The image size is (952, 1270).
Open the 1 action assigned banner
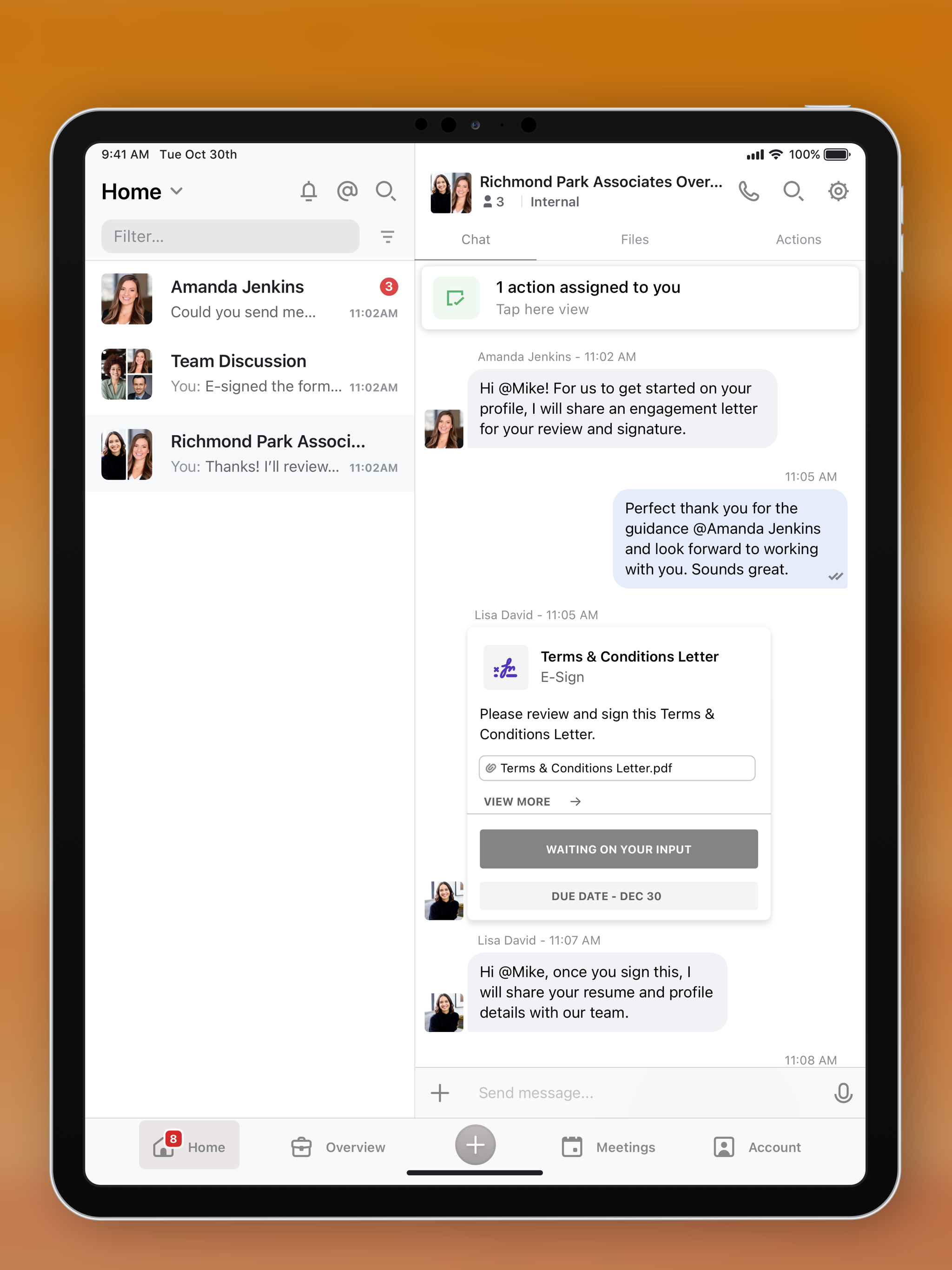pyautogui.click(x=640, y=298)
